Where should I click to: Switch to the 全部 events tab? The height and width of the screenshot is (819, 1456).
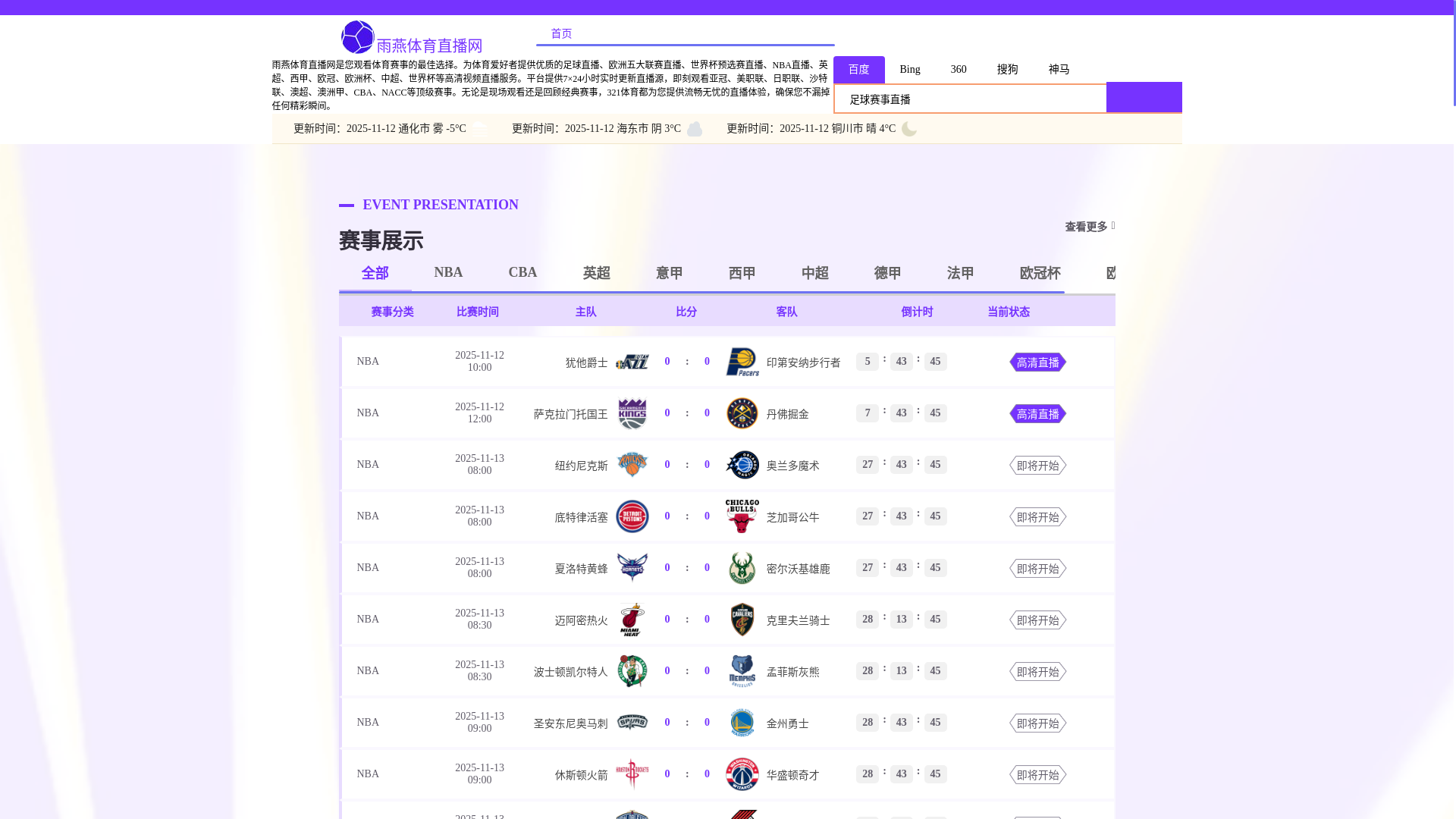tap(375, 273)
